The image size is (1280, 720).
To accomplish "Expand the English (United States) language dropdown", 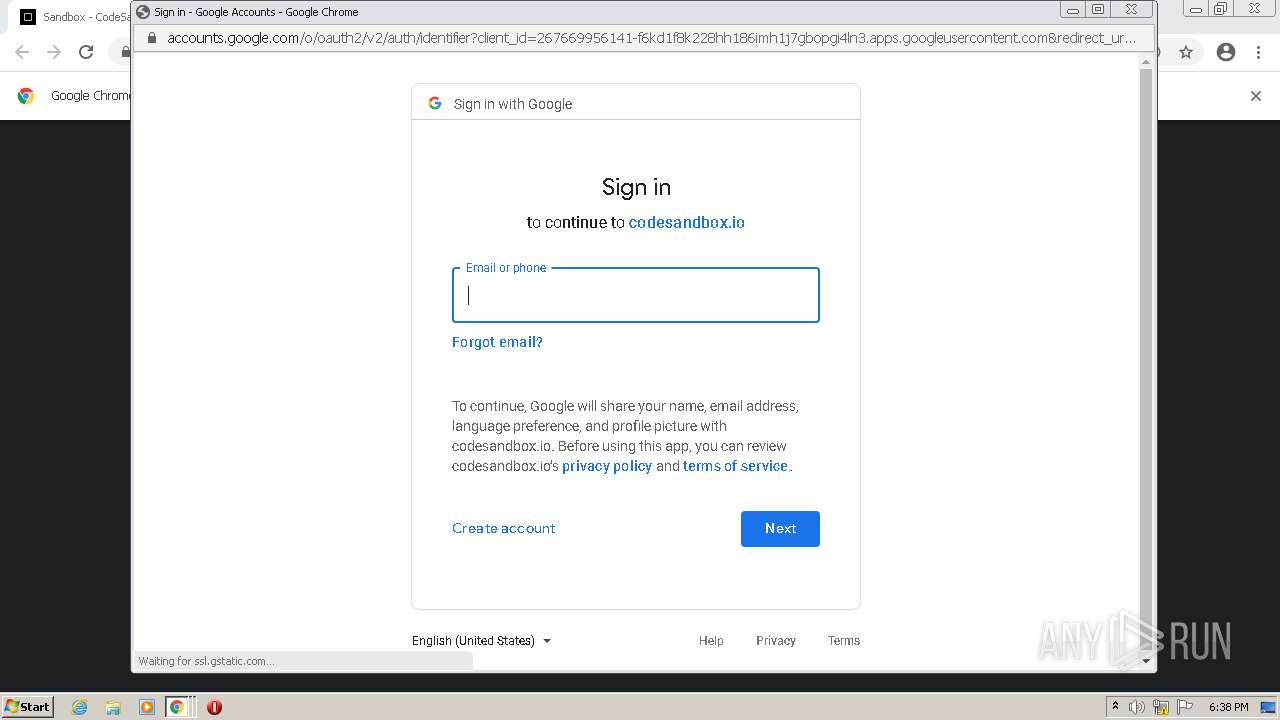I will pyautogui.click(x=482, y=641).
